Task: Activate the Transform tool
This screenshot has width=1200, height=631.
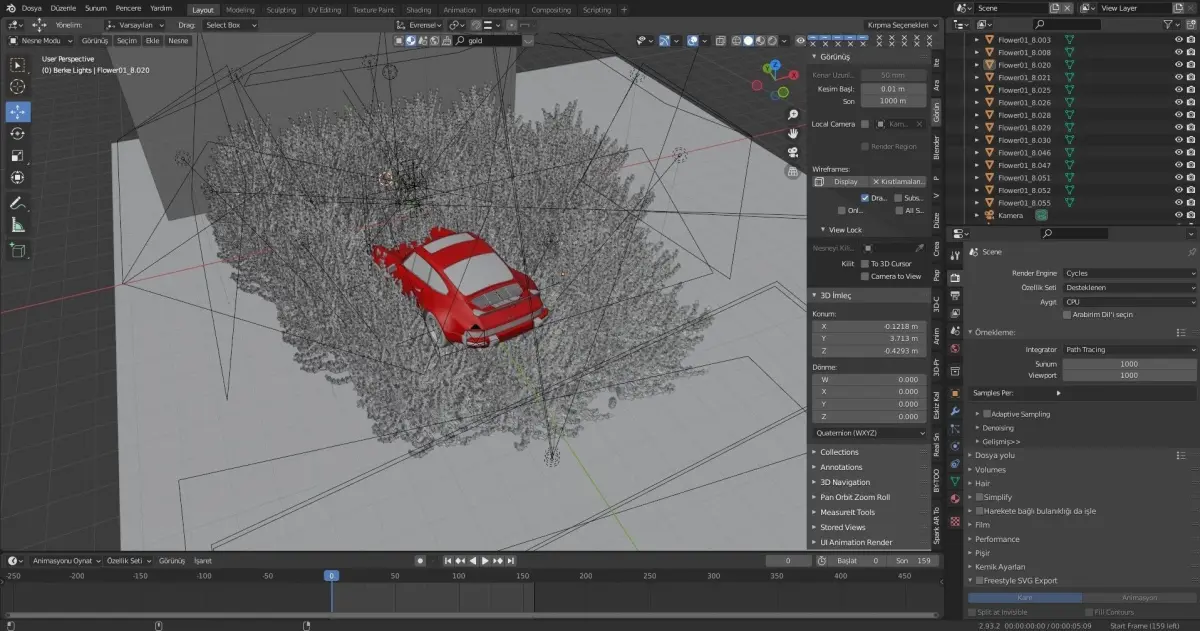Action: point(18,178)
